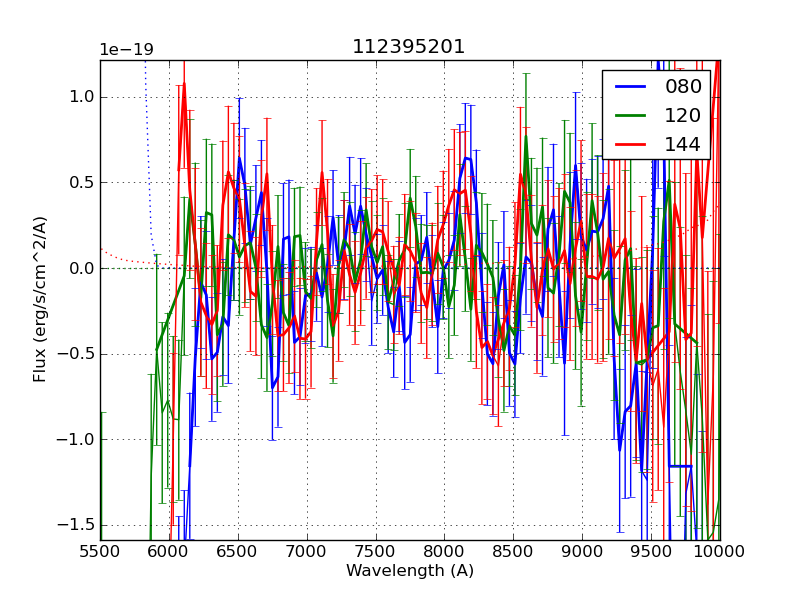Click the 10000 x-axis tick label
The width and height of the screenshot is (800, 600).
point(720,551)
